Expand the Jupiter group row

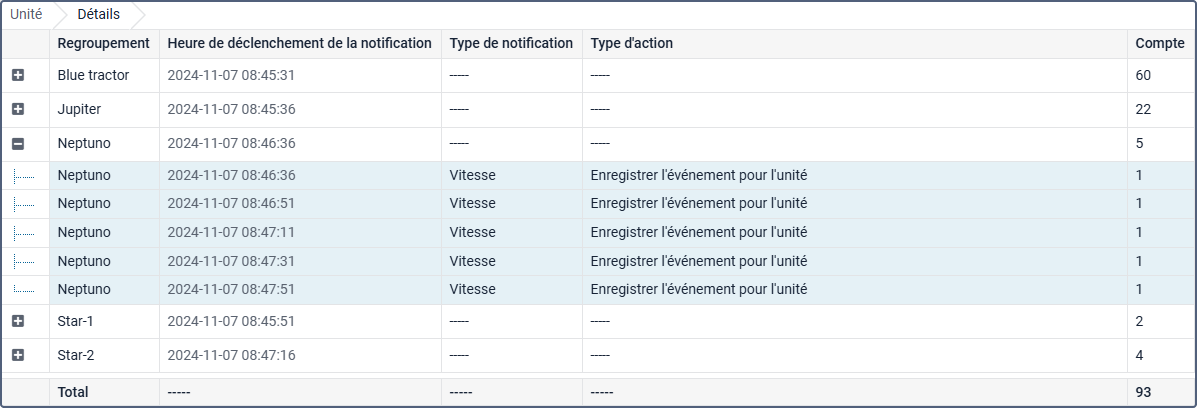[18, 109]
